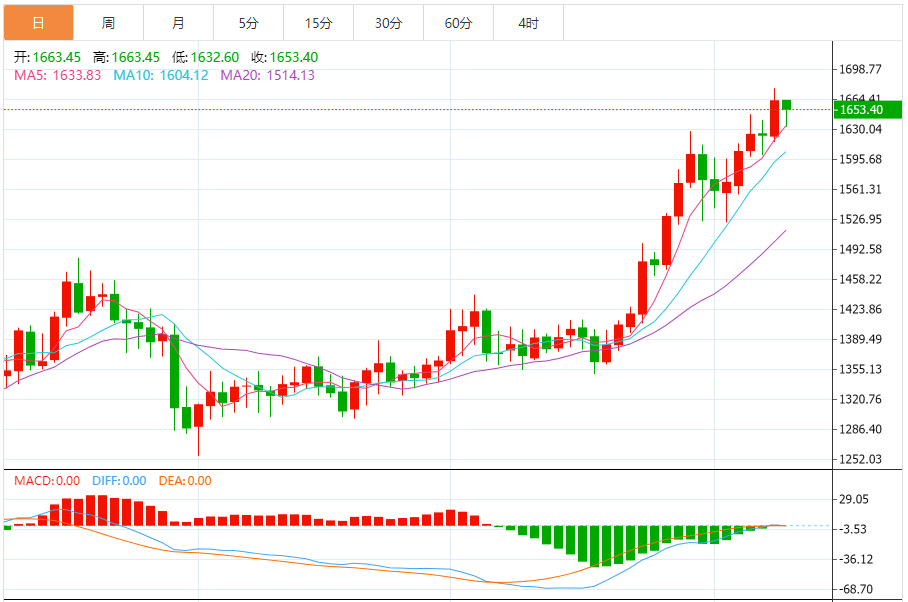Switch to the 月 monthly tab
This screenshot has width=908, height=602.
pos(178,23)
